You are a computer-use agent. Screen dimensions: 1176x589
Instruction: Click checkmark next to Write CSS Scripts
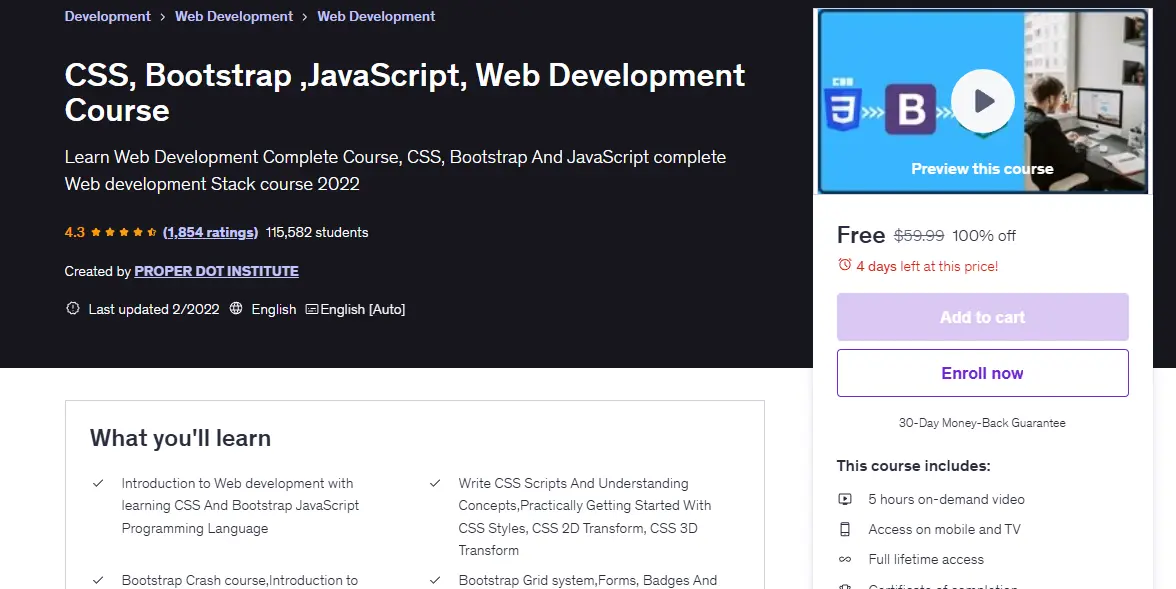pyautogui.click(x=434, y=483)
